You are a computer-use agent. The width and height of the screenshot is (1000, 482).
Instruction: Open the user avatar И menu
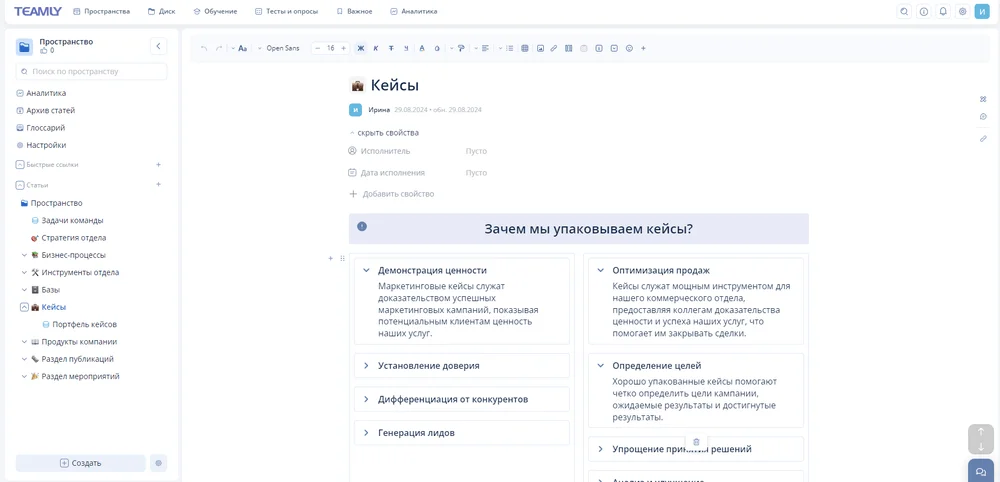click(x=982, y=11)
